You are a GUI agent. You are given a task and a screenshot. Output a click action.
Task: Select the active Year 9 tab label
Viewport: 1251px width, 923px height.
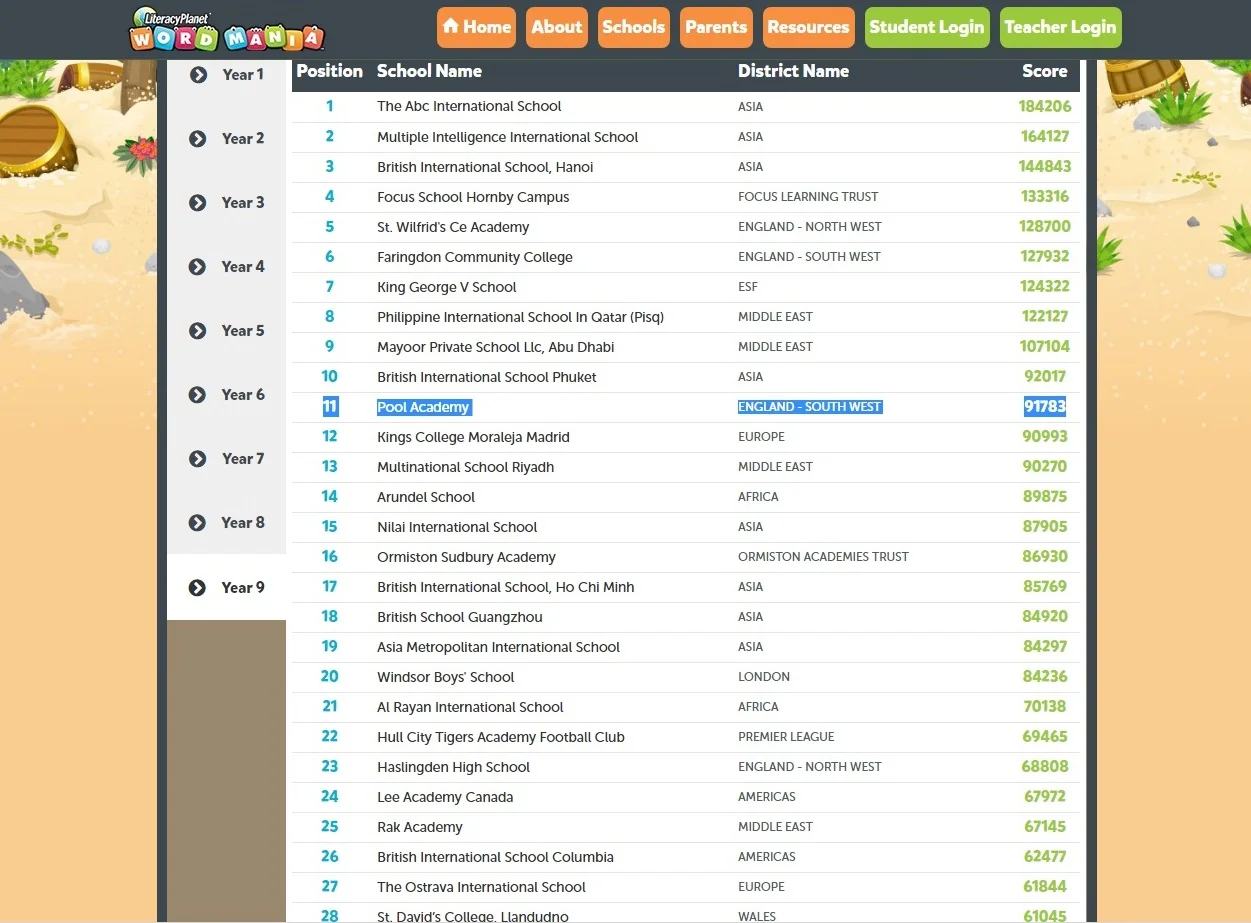(243, 587)
